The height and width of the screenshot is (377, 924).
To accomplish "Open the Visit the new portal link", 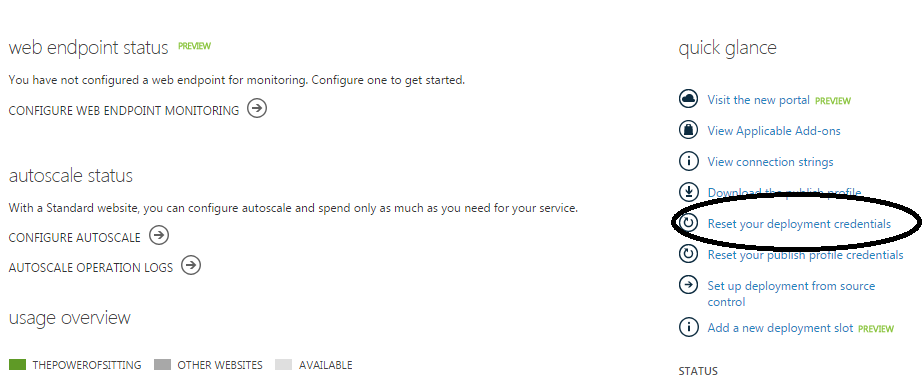I will (758, 100).
